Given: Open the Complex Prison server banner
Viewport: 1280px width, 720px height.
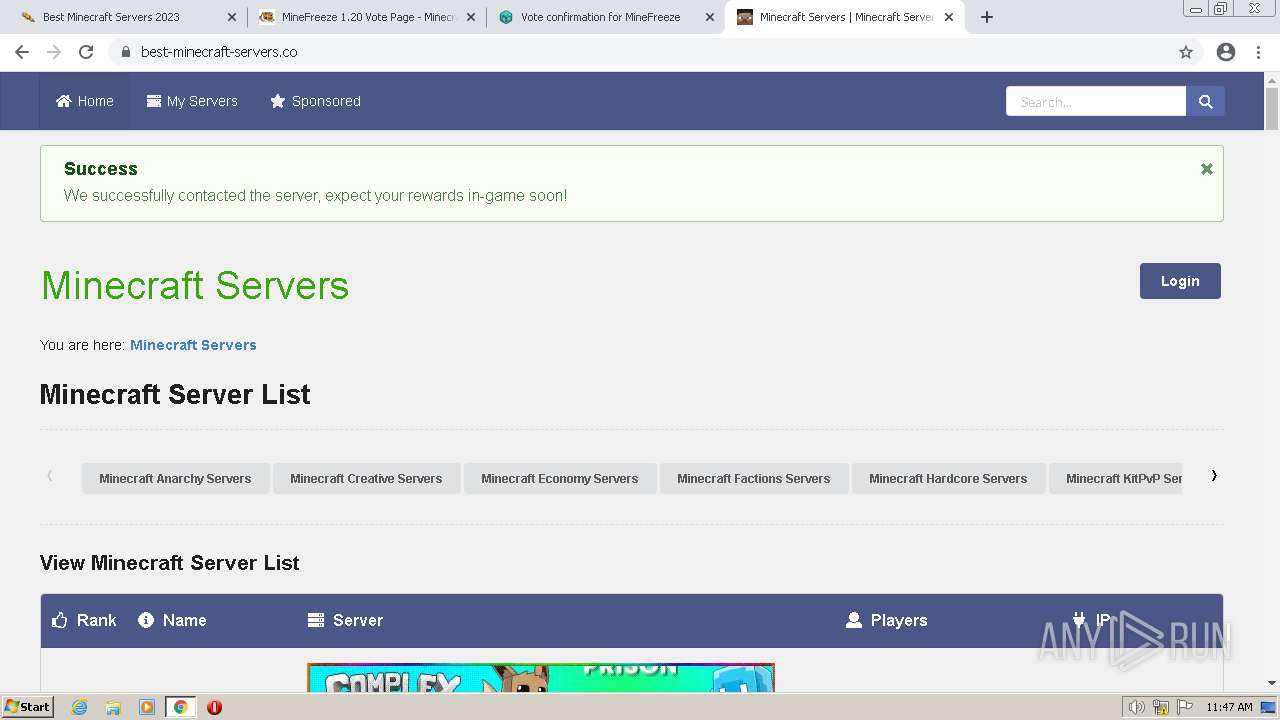Looking at the screenshot, I should pos(541,677).
